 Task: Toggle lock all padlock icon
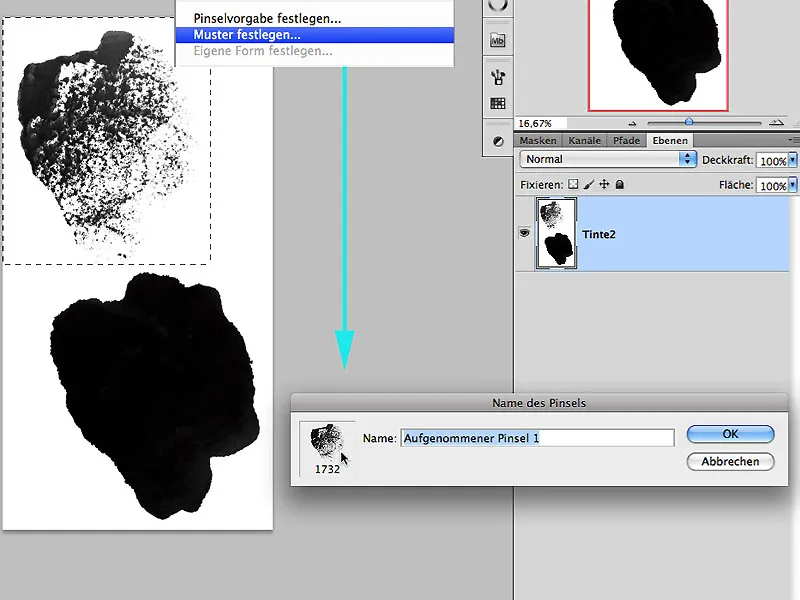click(619, 184)
